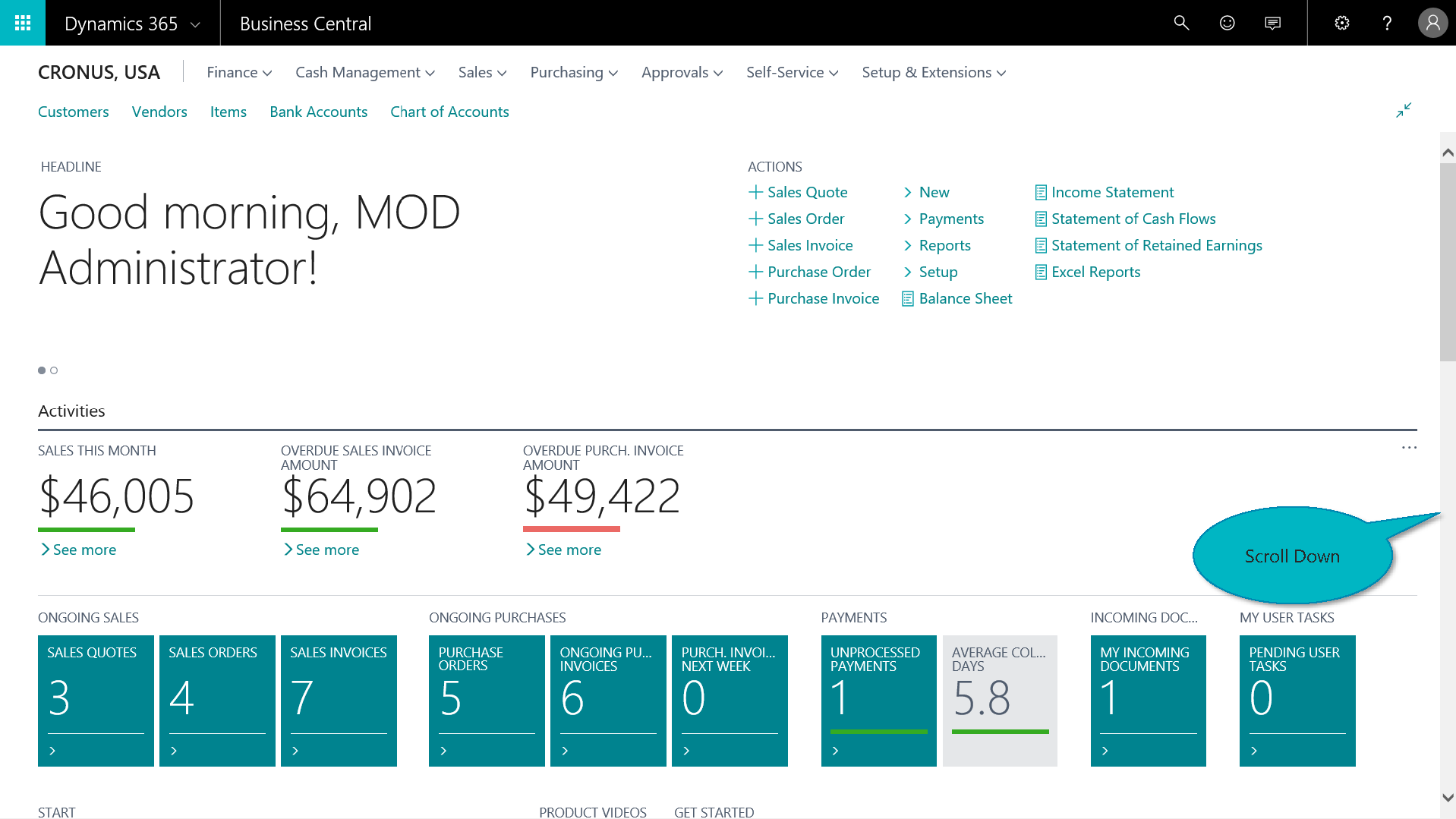Switch to the second headline dot
1456x819 pixels.
coord(54,370)
